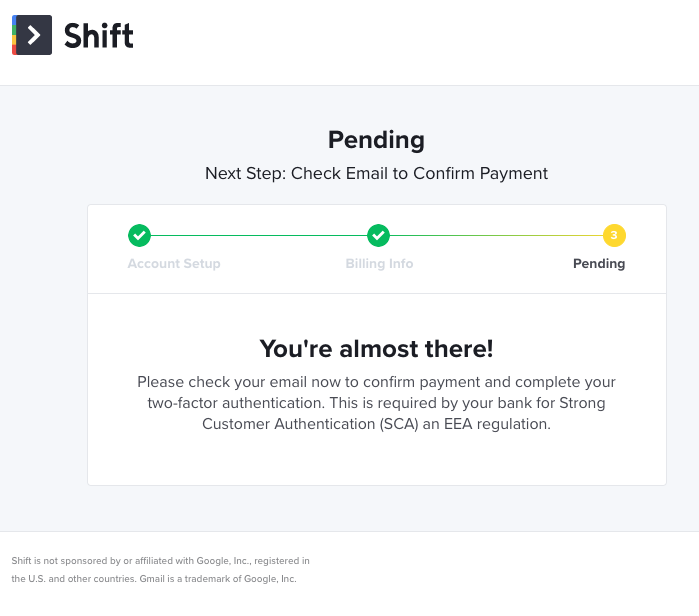Click the You're almost there heading
699x616 pixels.
point(376,348)
